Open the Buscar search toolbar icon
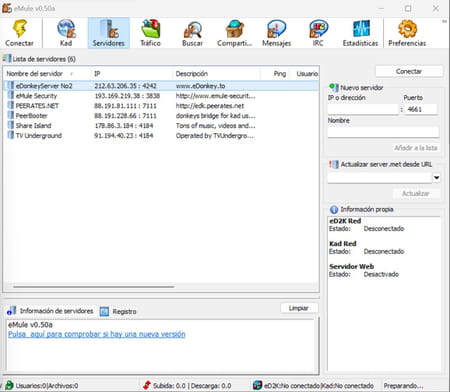The width and height of the screenshot is (450, 392). [x=193, y=29]
